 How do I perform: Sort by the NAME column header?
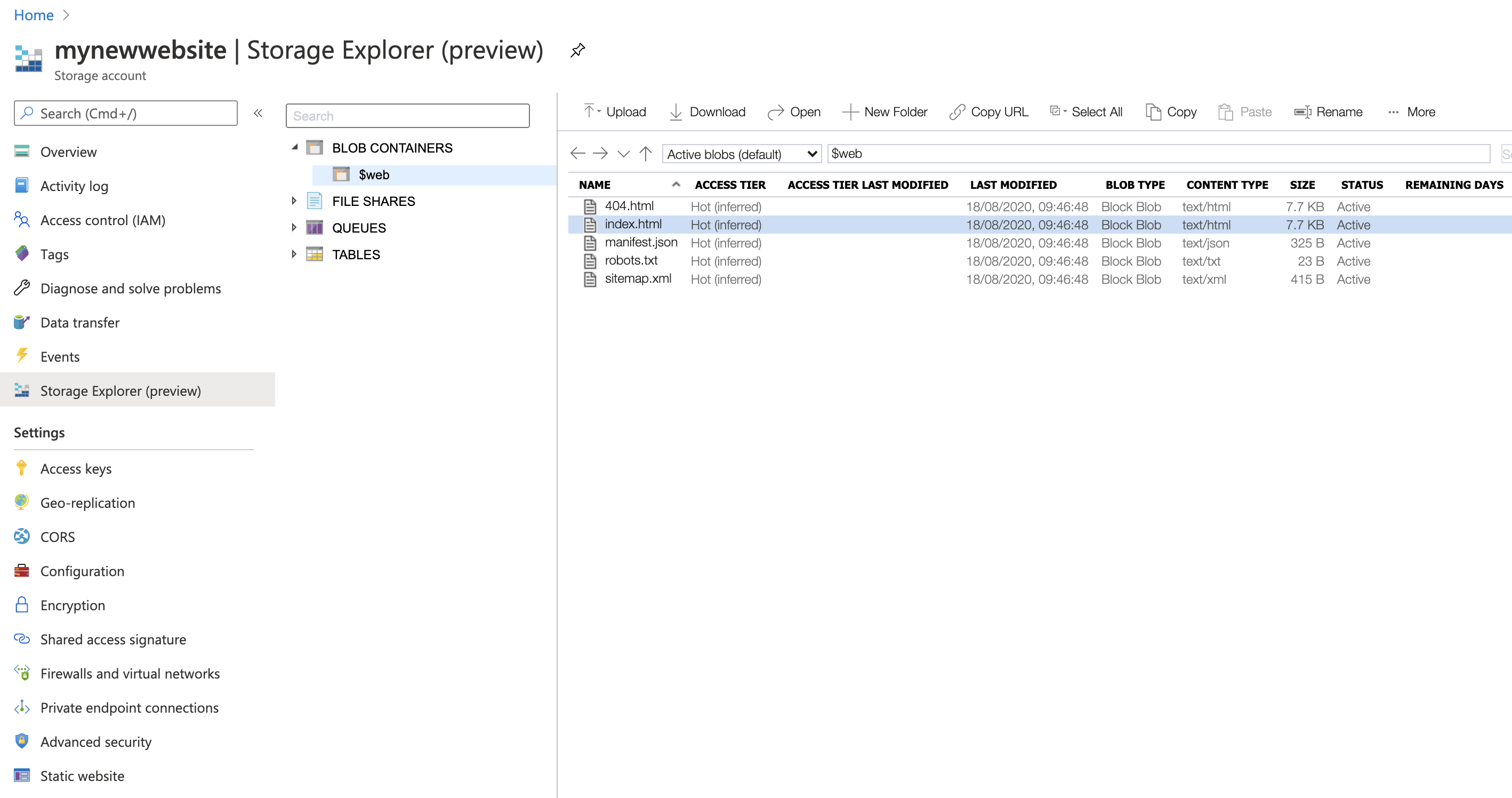pyautogui.click(x=594, y=185)
